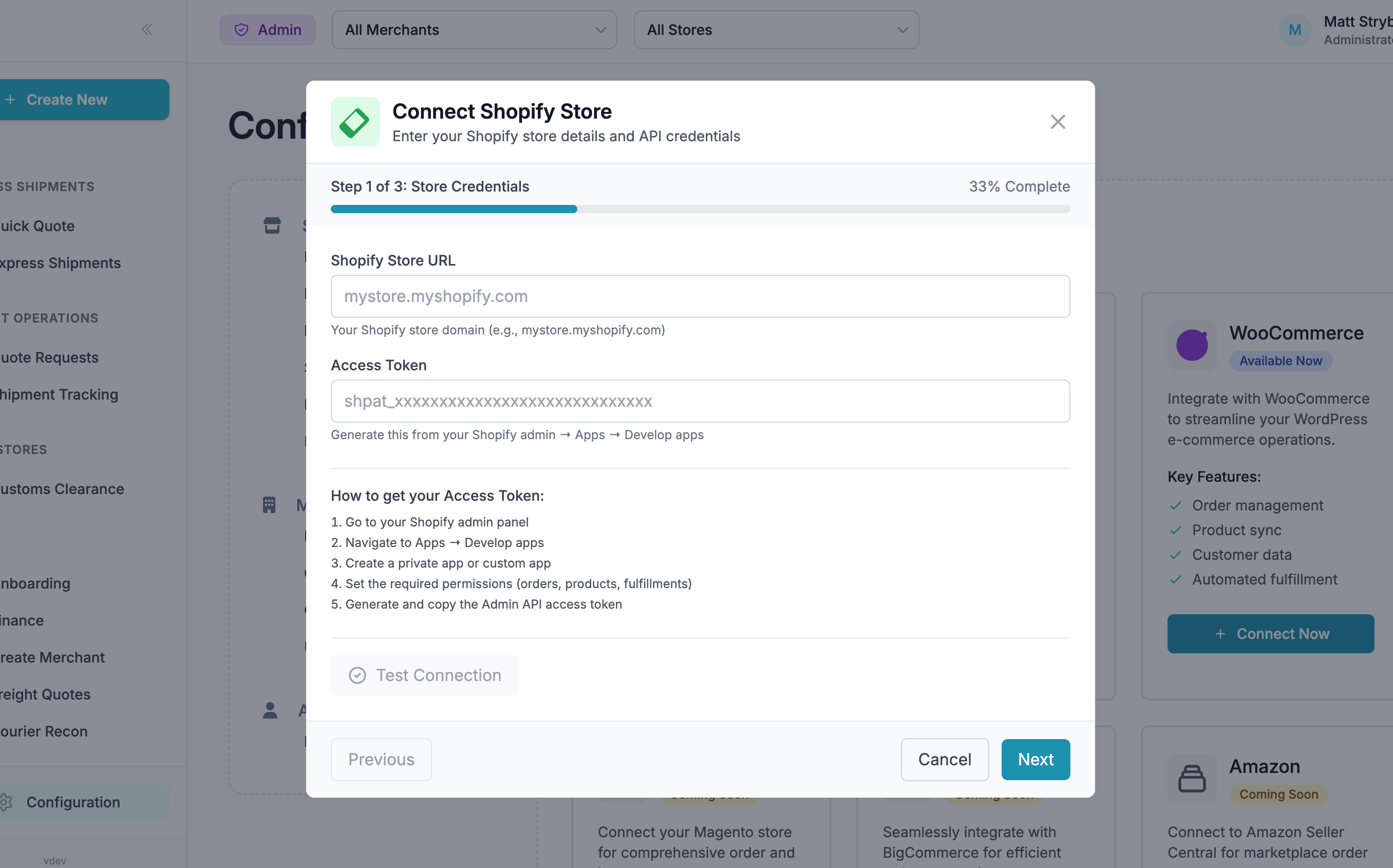Screen dimensions: 1393x868
Task: Click the building icon in the background panel
Action: point(270,504)
